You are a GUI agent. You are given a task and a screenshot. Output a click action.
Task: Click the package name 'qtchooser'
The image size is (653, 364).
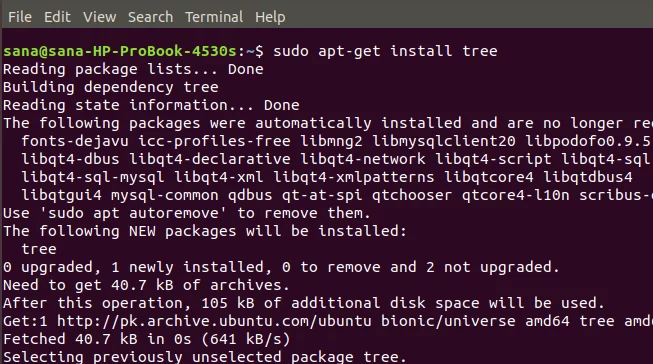(412, 195)
